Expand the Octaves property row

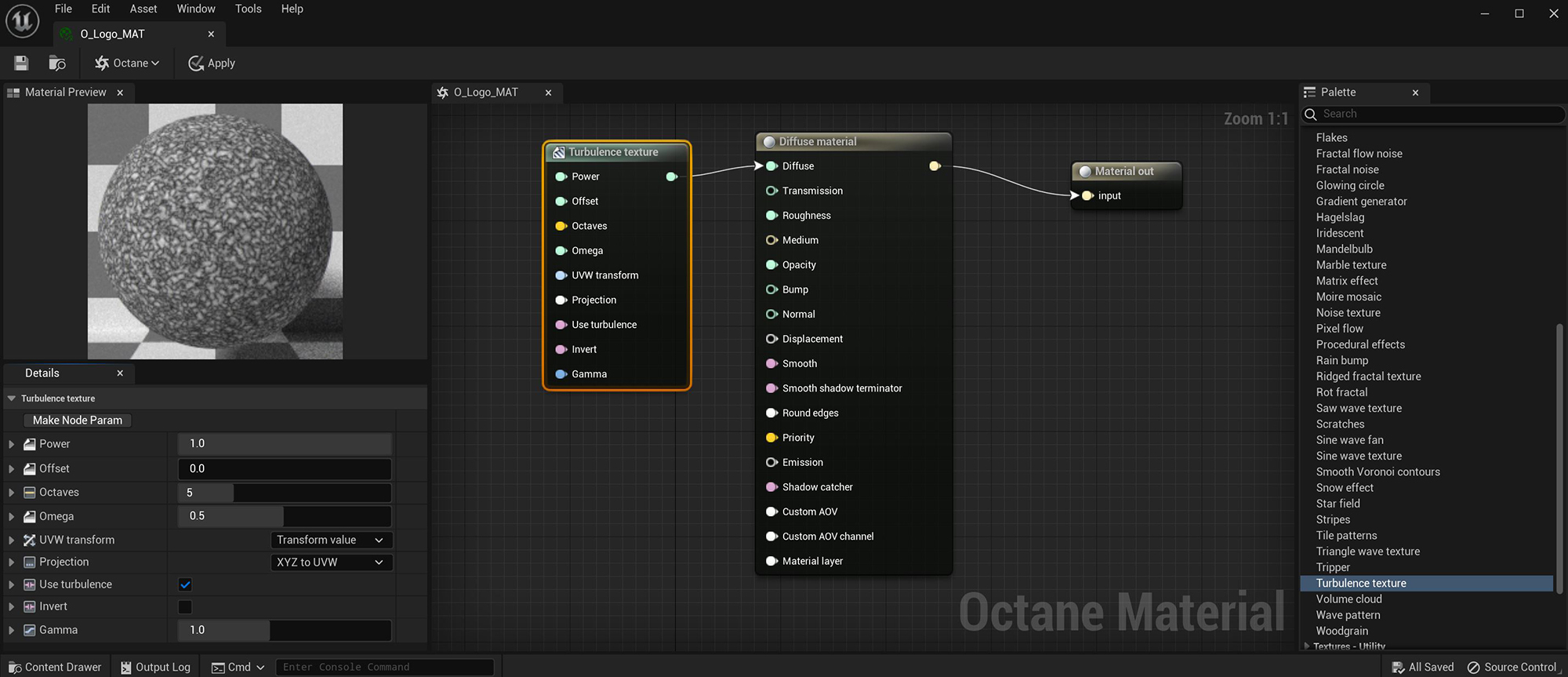12,493
